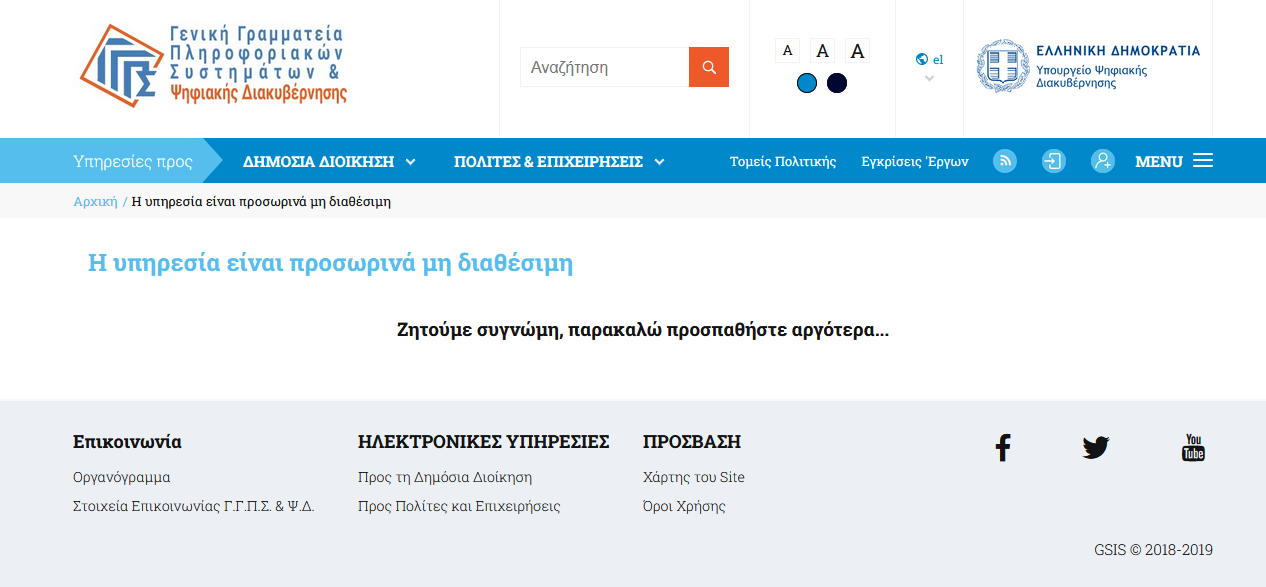The height and width of the screenshot is (587, 1266).
Task: Select the medium font size A
Action: 822,50
